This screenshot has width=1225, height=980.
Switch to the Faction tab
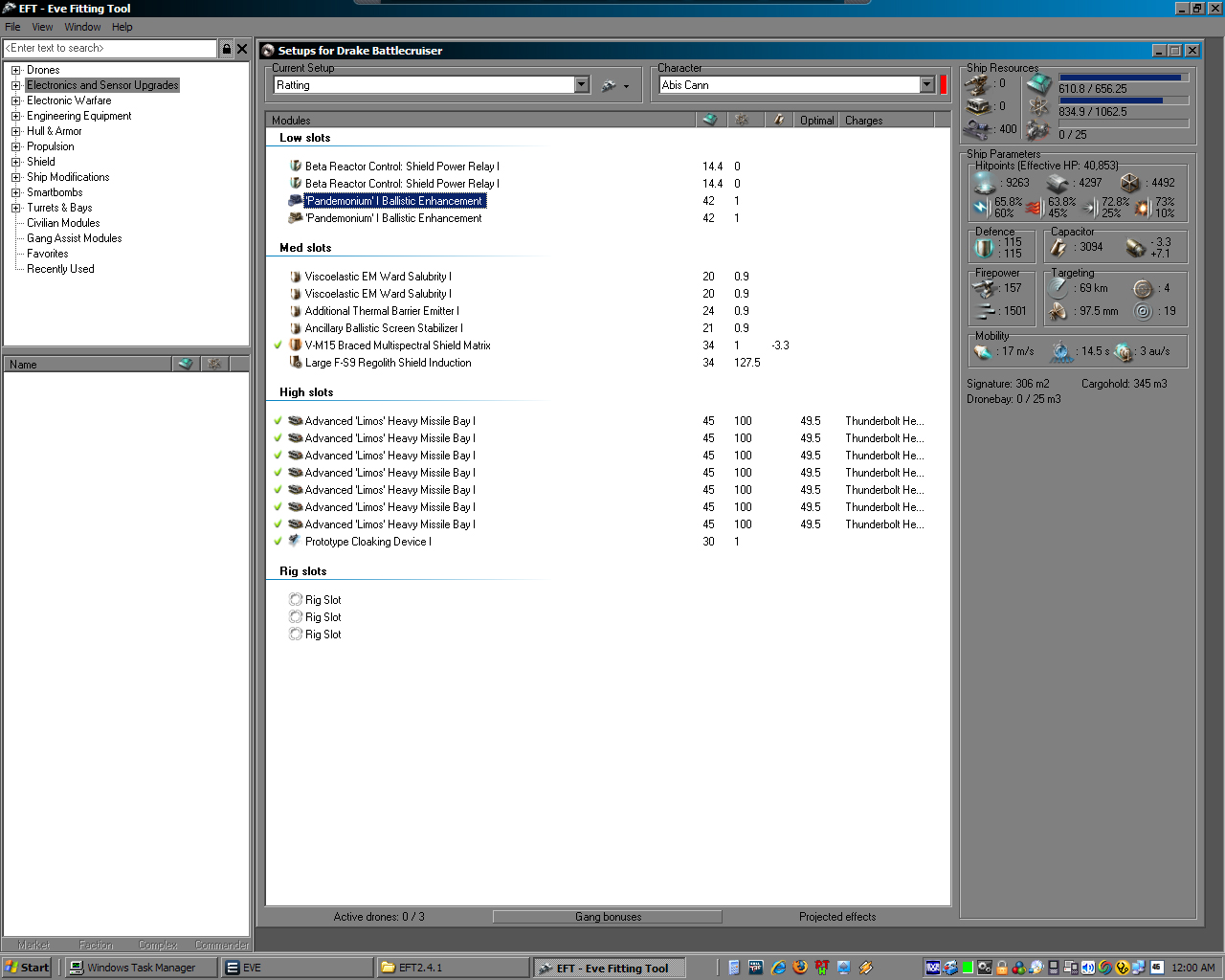point(96,945)
